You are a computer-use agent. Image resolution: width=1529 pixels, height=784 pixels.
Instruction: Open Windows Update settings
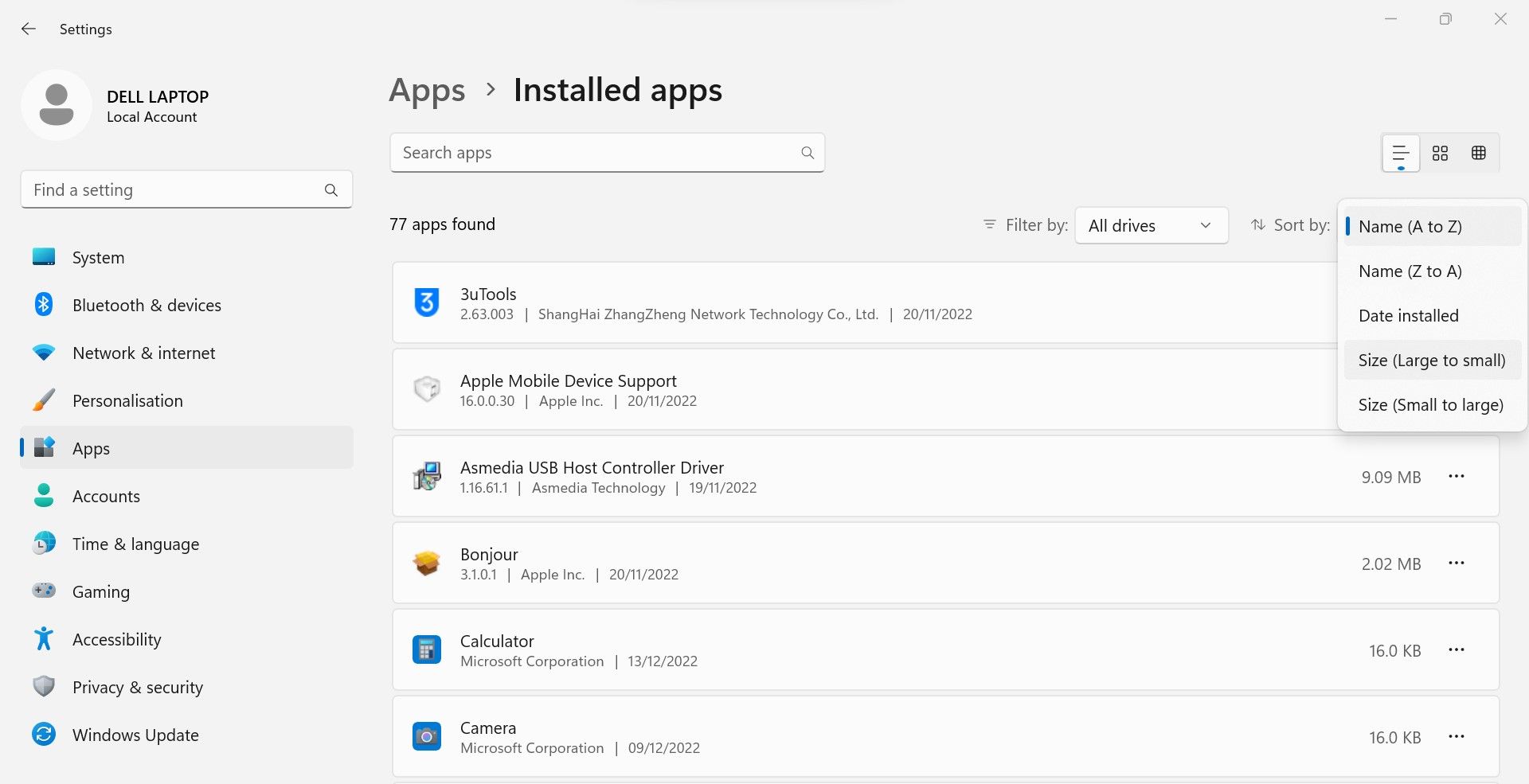135,735
